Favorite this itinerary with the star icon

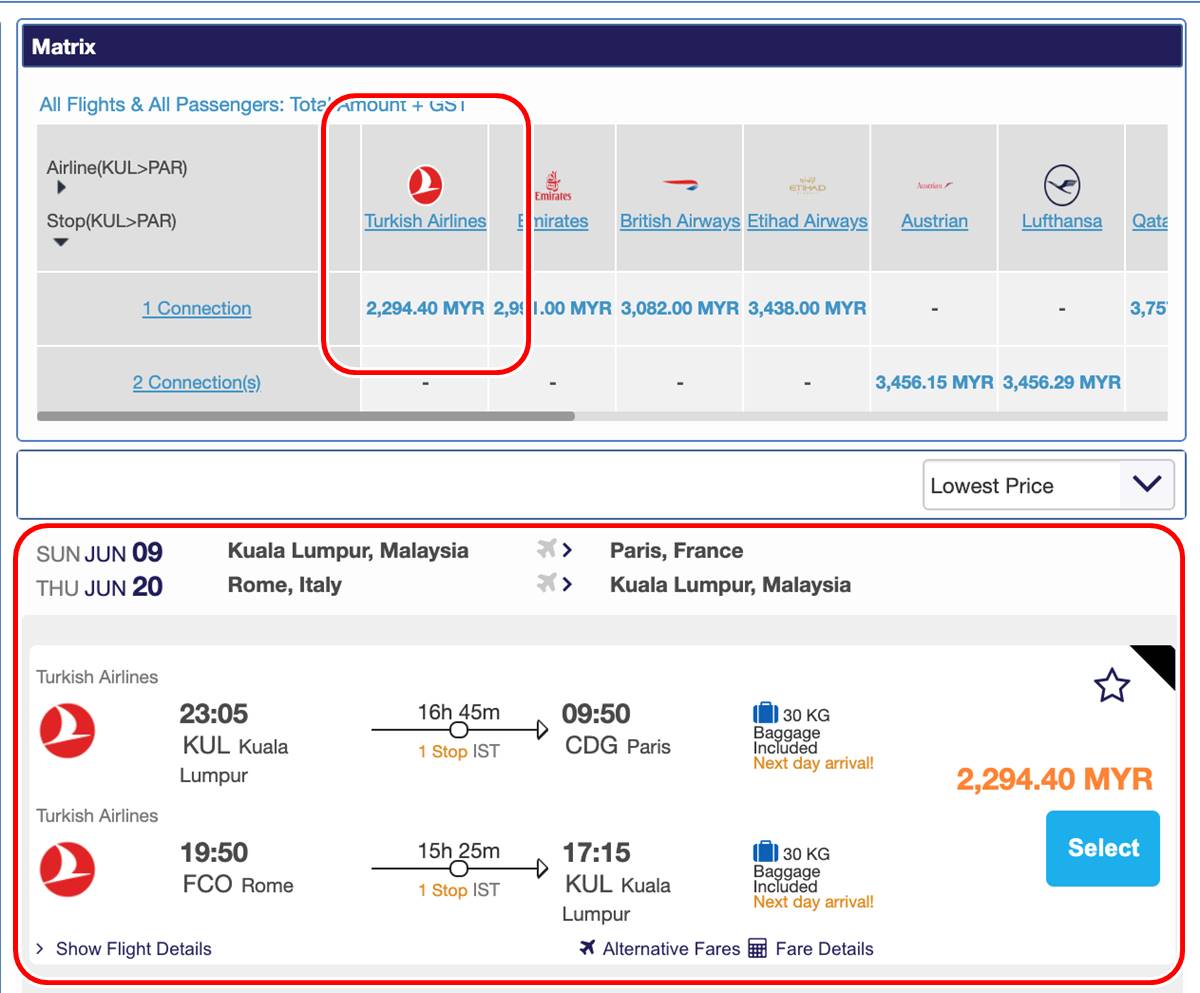coord(1111,686)
